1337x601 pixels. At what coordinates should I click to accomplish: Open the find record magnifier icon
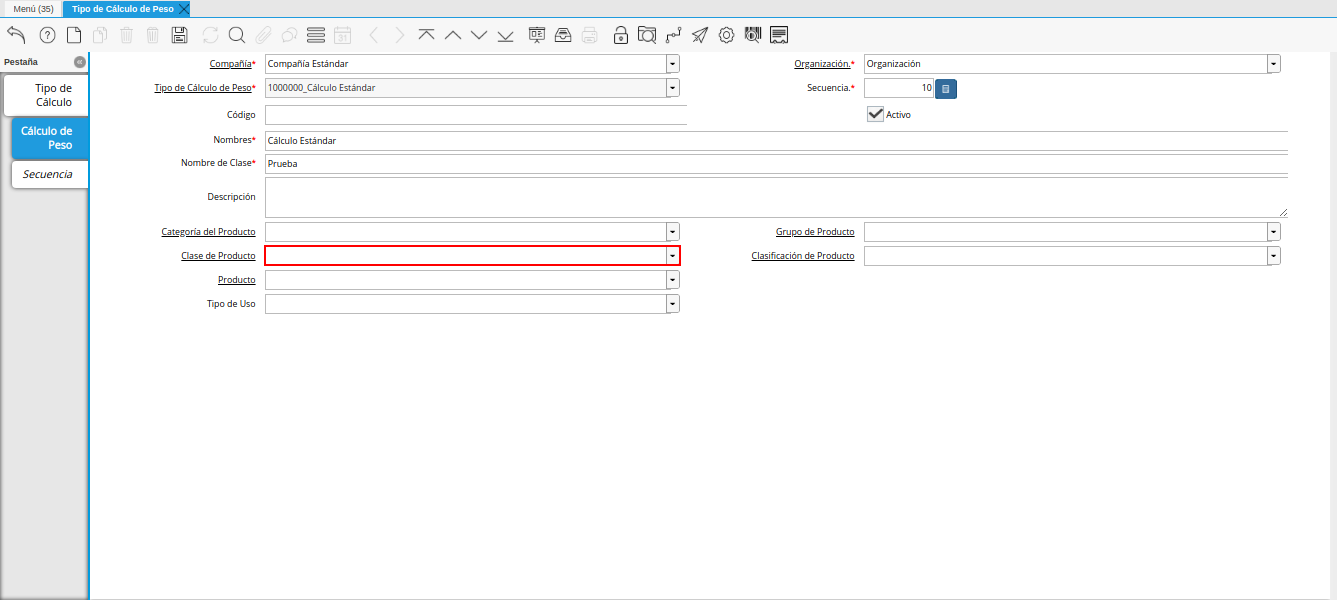237,35
